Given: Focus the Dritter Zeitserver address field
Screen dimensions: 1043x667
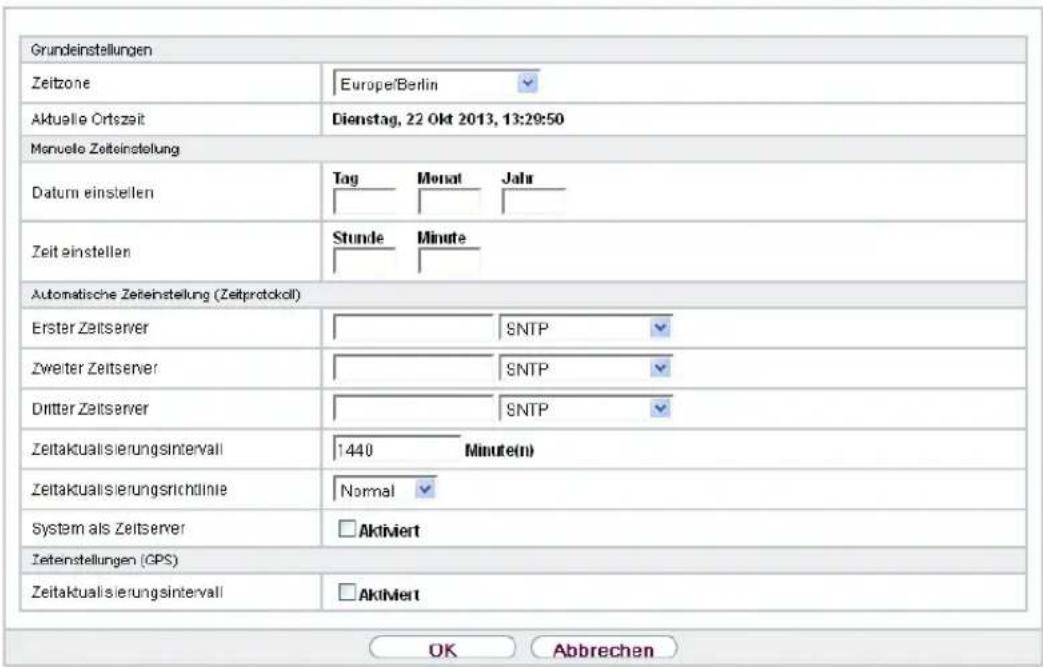Looking at the screenshot, I should click(413, 409).
